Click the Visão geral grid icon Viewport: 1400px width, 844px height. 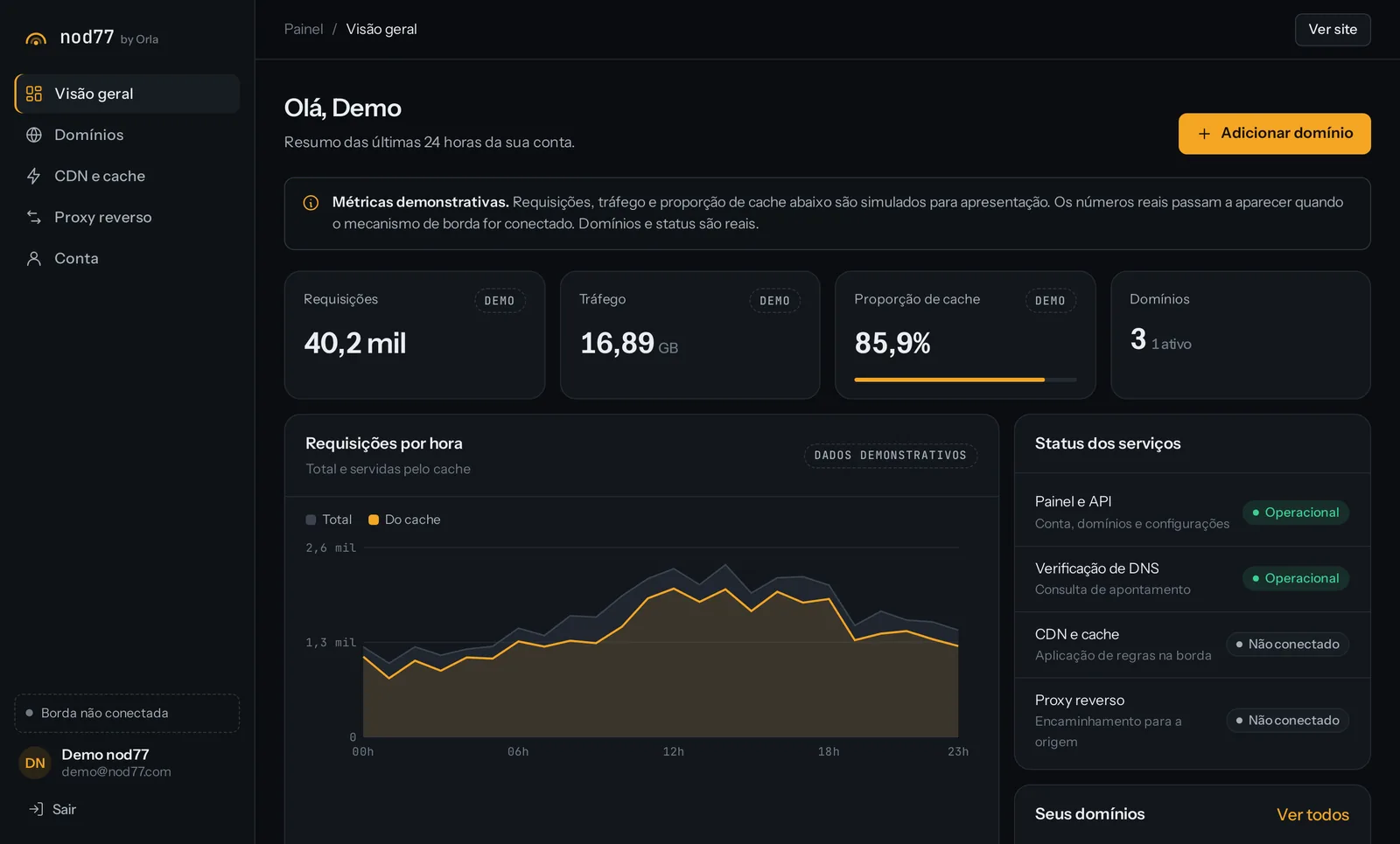coord(34,94)
